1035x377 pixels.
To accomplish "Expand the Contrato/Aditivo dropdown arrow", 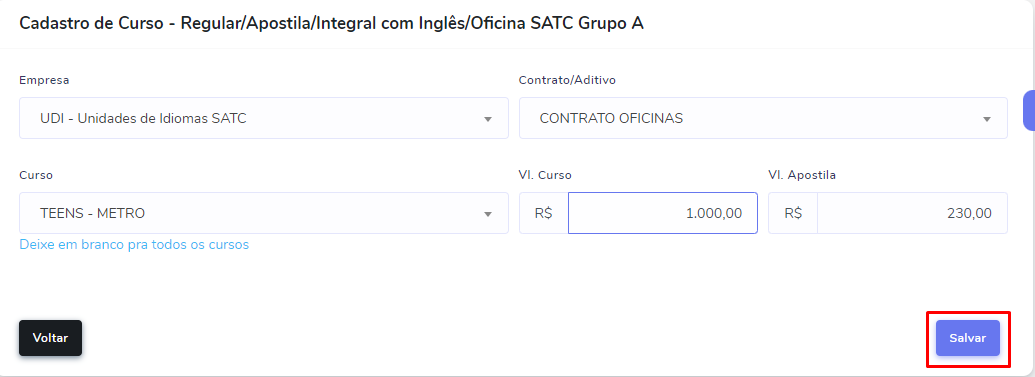I will pyautogui.click(x=987, y=120).
